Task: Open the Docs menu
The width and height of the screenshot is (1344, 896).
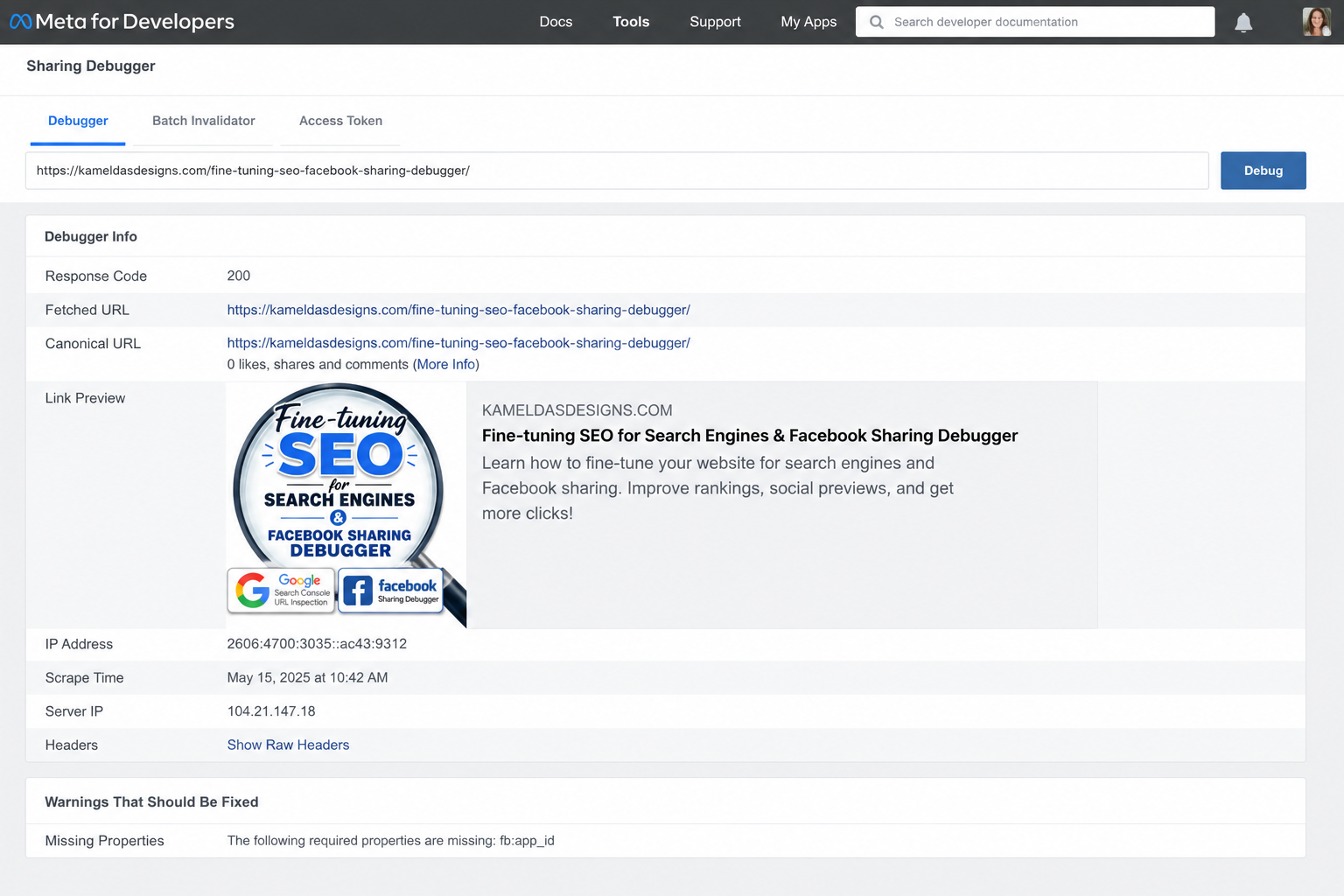Action: [556, 22]
